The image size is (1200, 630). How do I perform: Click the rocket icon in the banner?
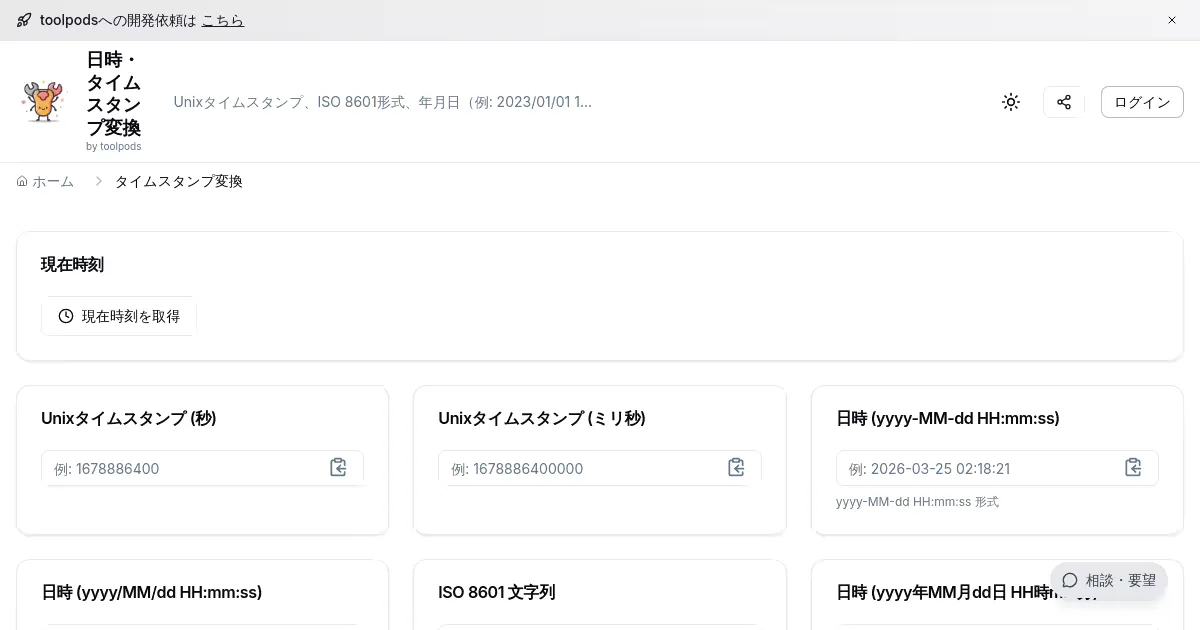pyautogui.click(x=24, y=20)
